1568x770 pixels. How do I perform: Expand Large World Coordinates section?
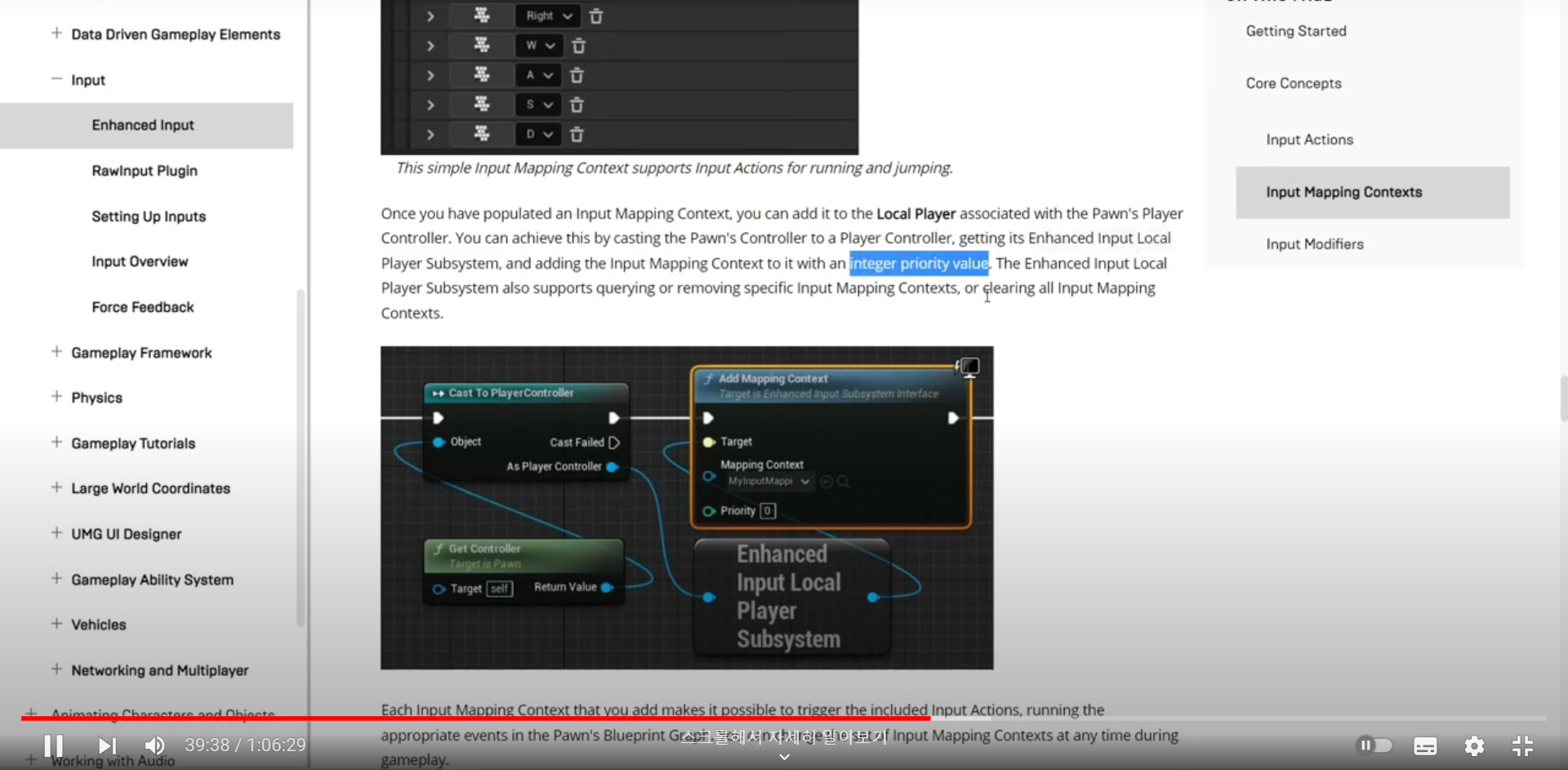pyautogui.click(x=56, y=487)
